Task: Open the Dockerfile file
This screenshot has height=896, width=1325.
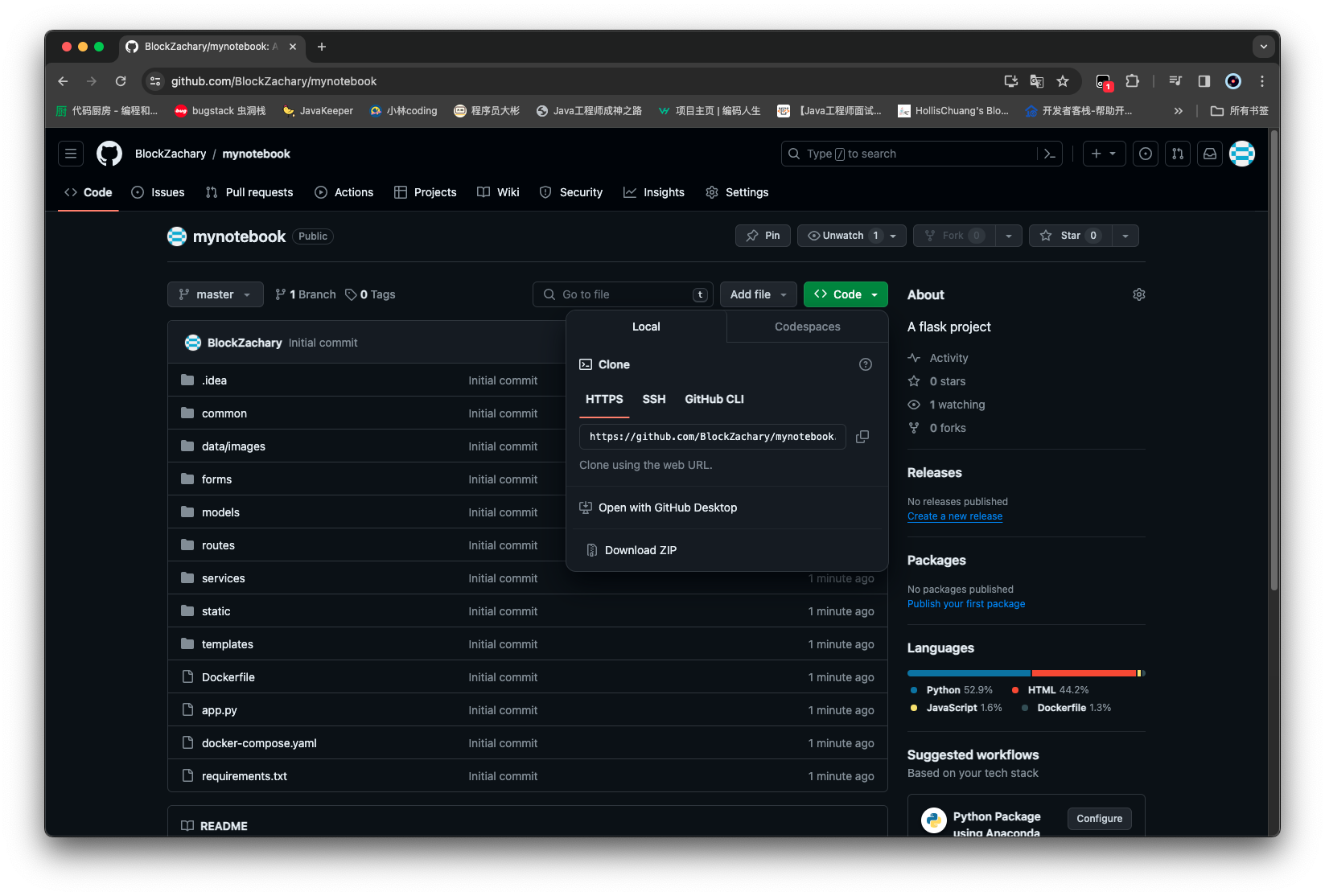Action: (x=228, y=677)
